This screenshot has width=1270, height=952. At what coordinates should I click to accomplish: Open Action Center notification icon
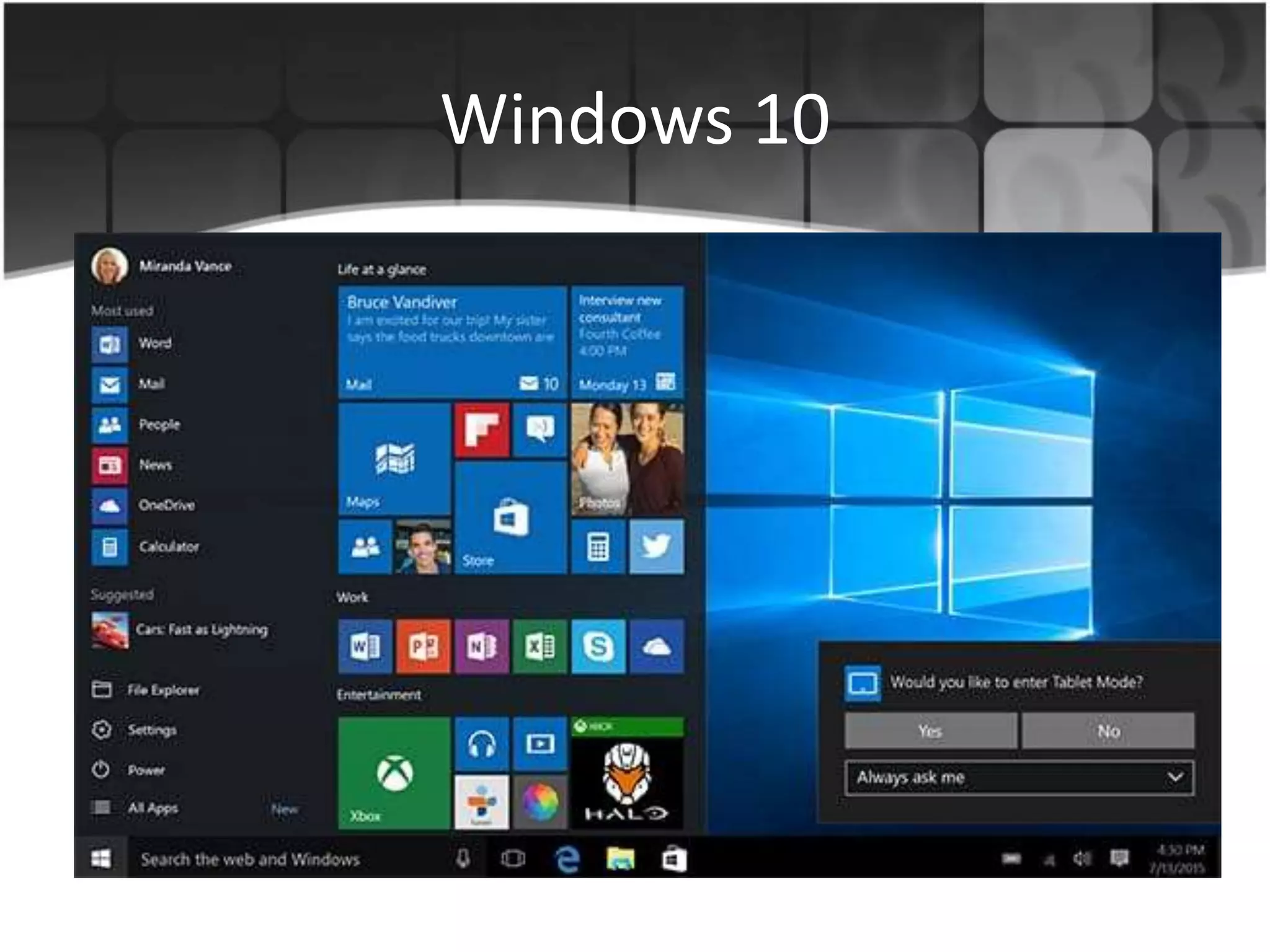pyautogui.click(x=1119, y=858)
